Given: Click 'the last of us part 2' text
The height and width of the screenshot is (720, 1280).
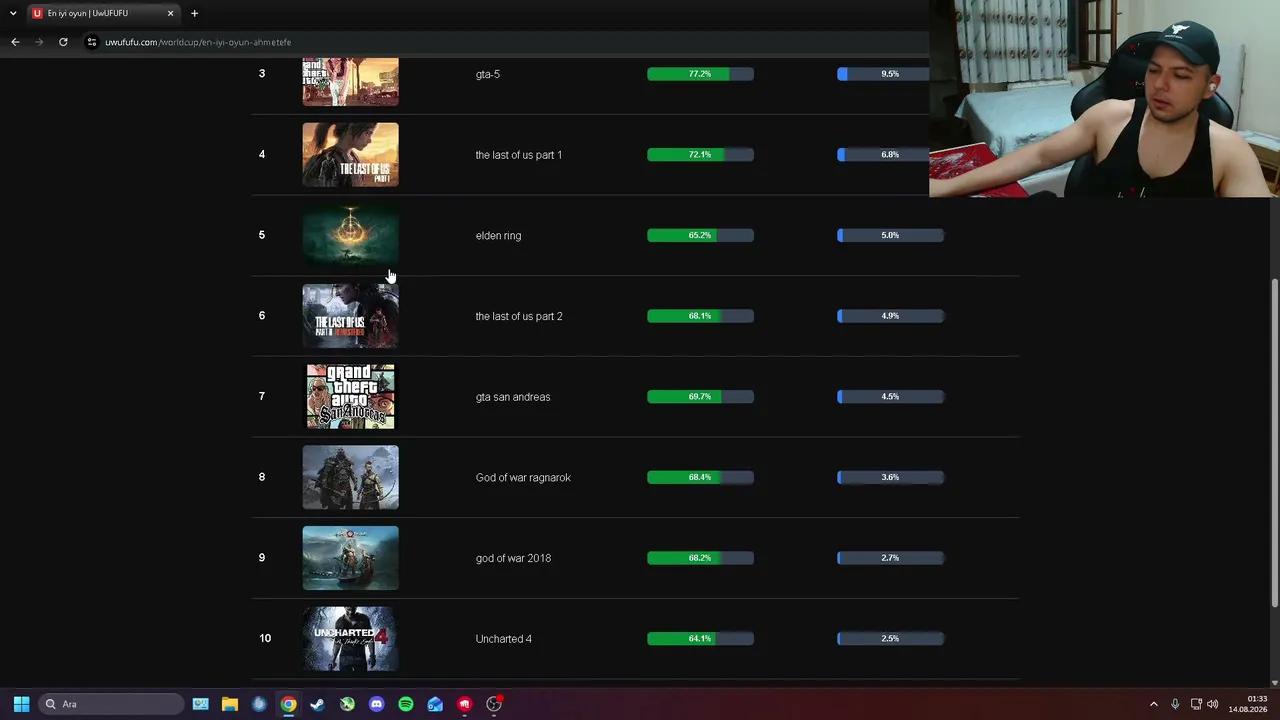Looking at the screenshot, I should pyautogui.click(x=519, y=316).
